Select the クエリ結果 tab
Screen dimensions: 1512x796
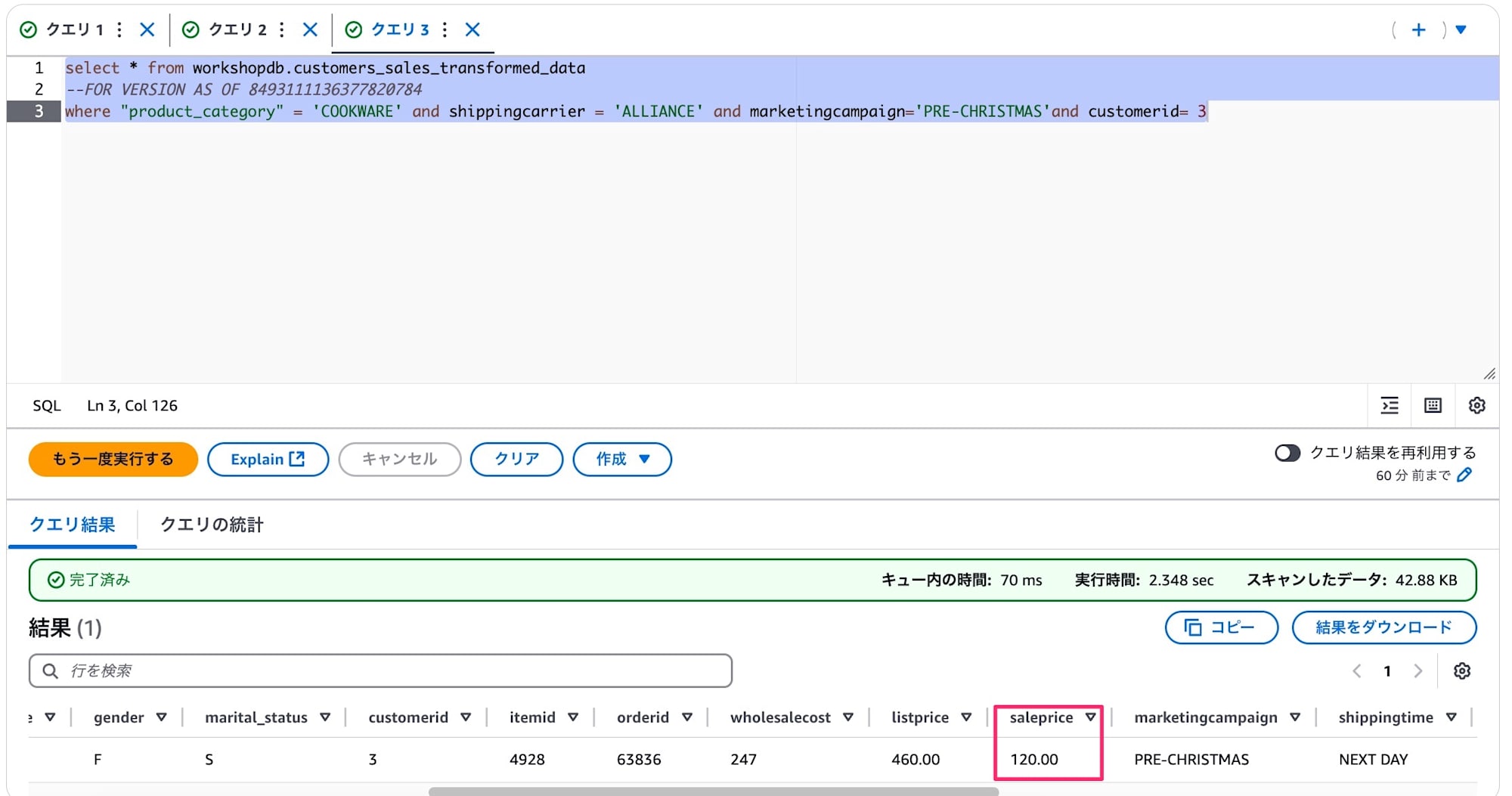tap(73, 525)
